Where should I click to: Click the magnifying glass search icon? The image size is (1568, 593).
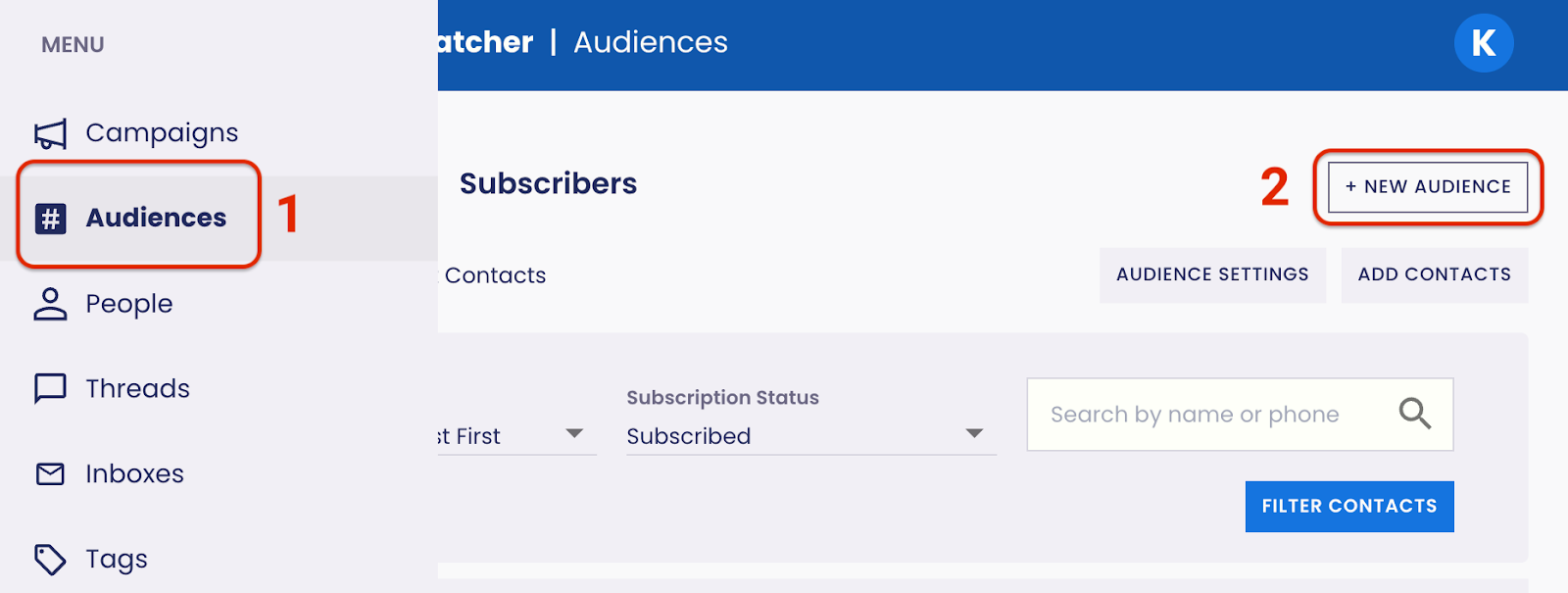pyautogui.click(x=1414, y=414)
